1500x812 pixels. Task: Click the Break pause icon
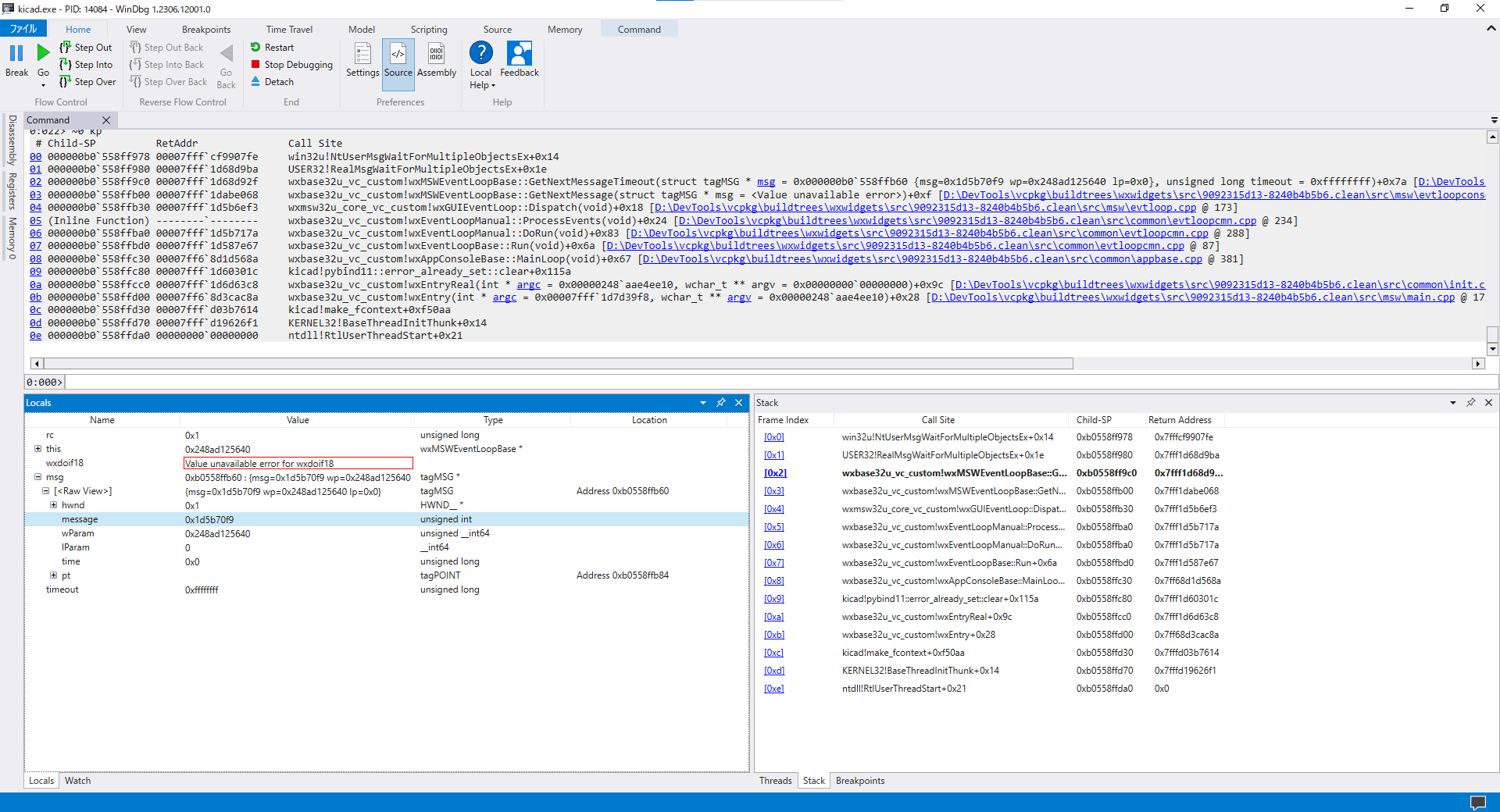click(16, 53)
